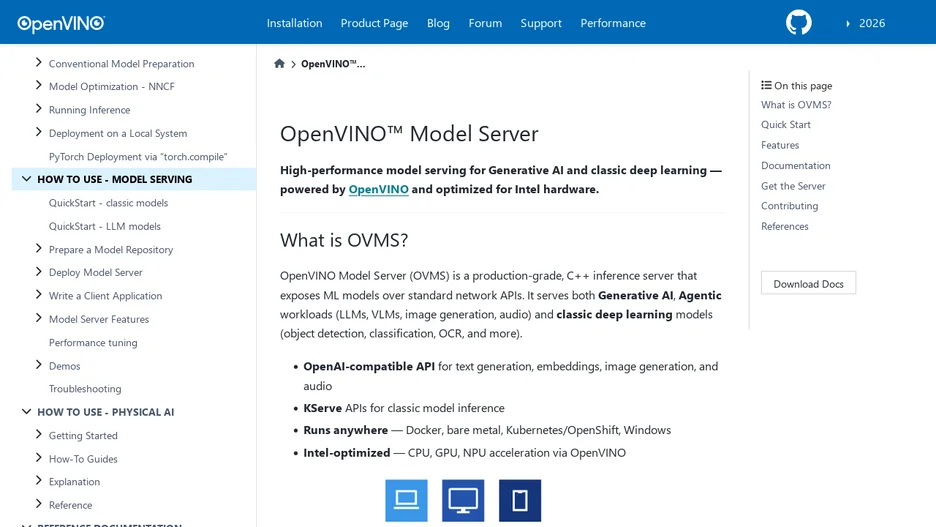The image size is (936, 527).
Task: Jump to References section link
Action: pos(784,226)
